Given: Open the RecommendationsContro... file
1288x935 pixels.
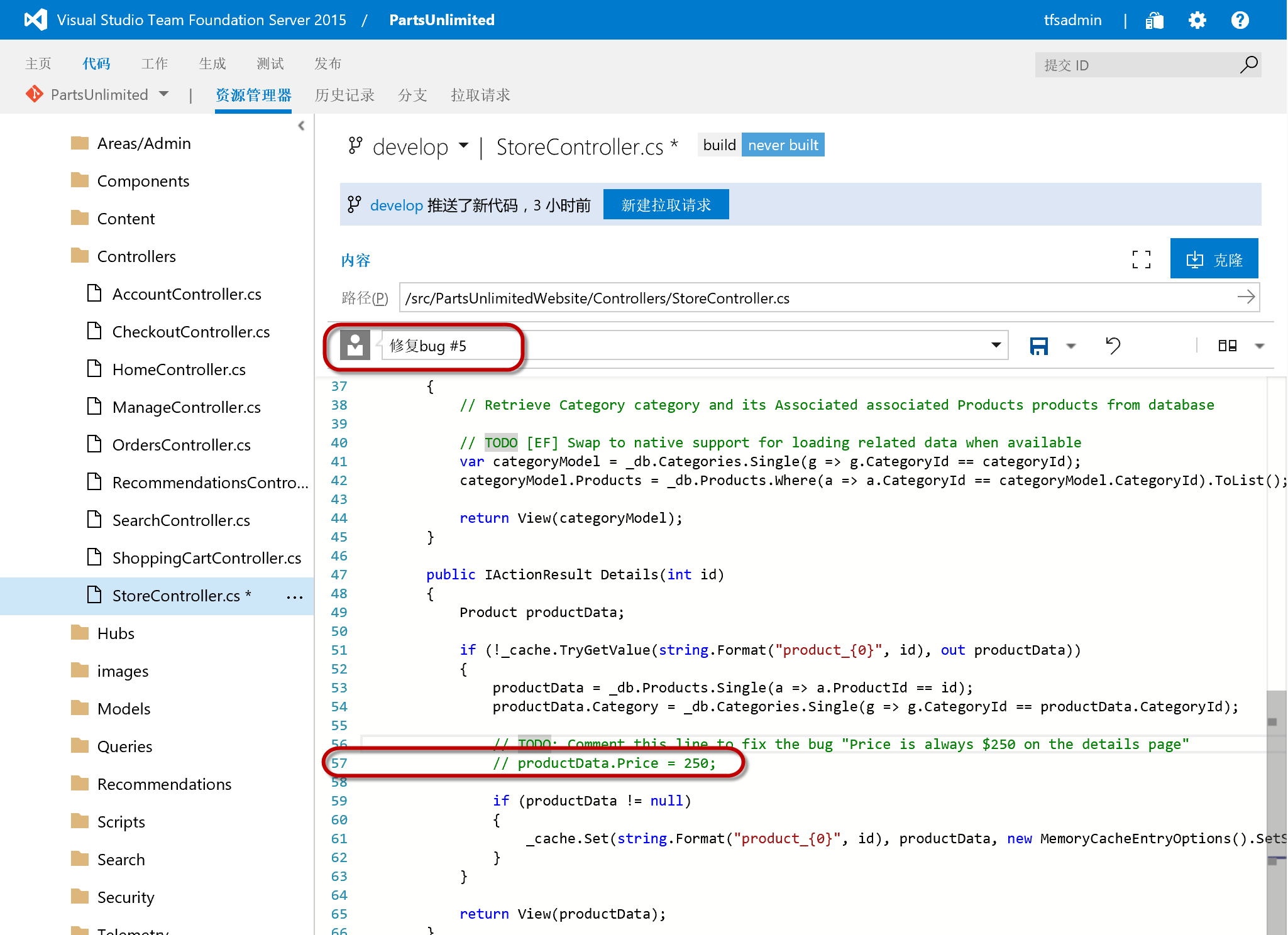Looking at the screenshot, I should (211, 483).
